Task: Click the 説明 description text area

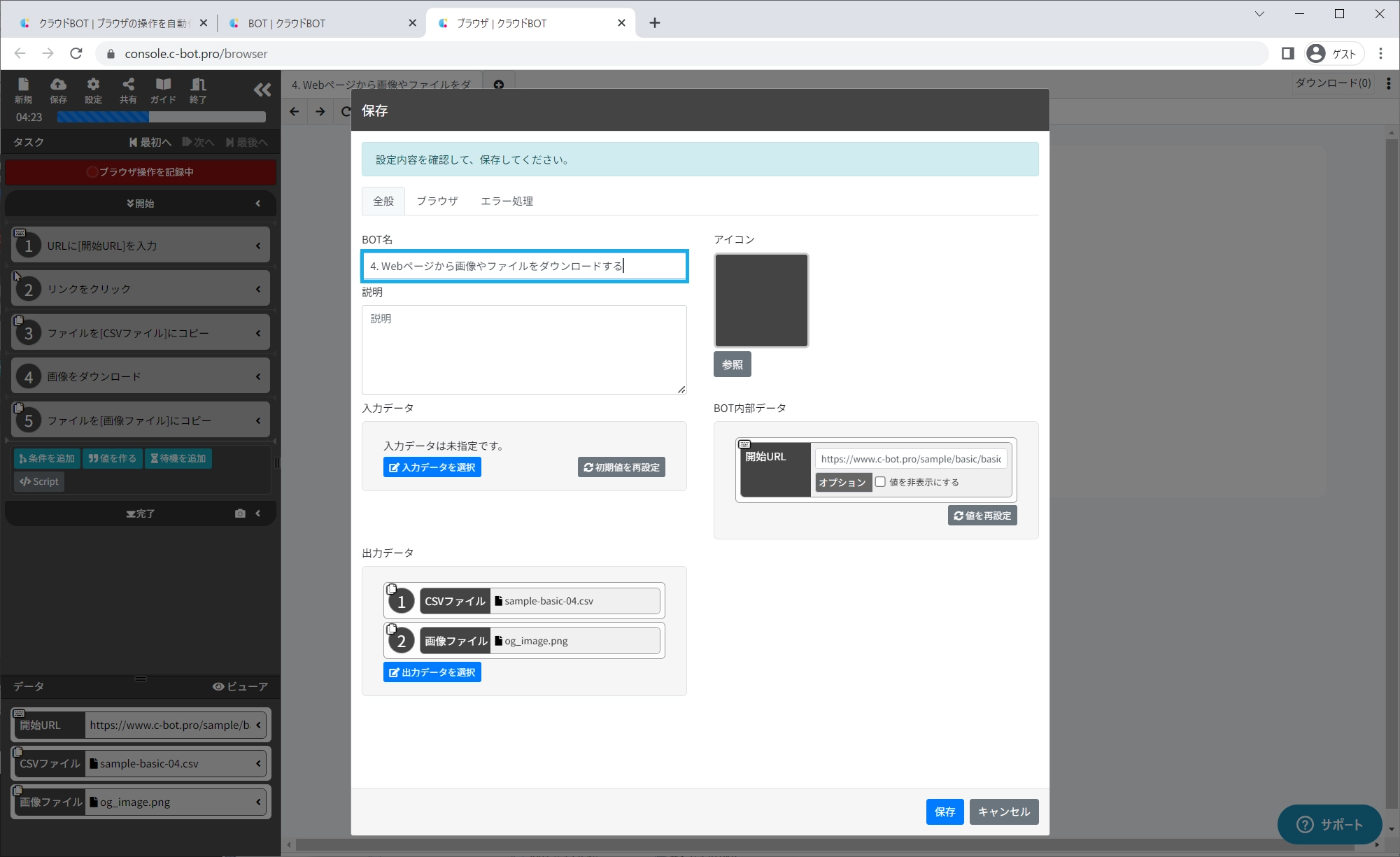Action: click(x=523, y=349)
